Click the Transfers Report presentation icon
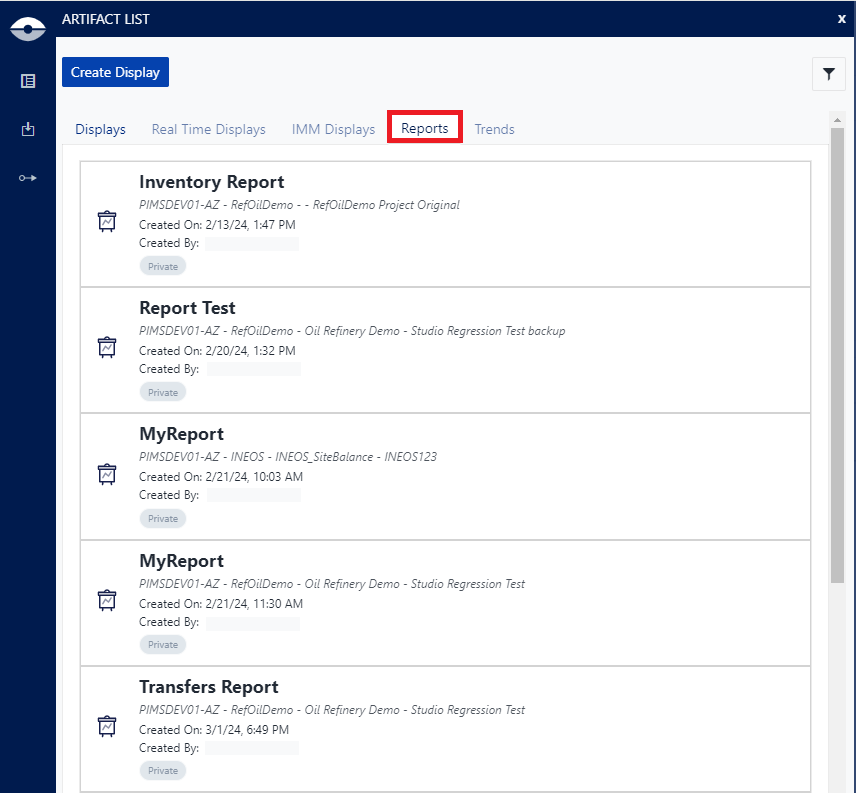Viewport: 856px width, 793px height. [107, 726]
